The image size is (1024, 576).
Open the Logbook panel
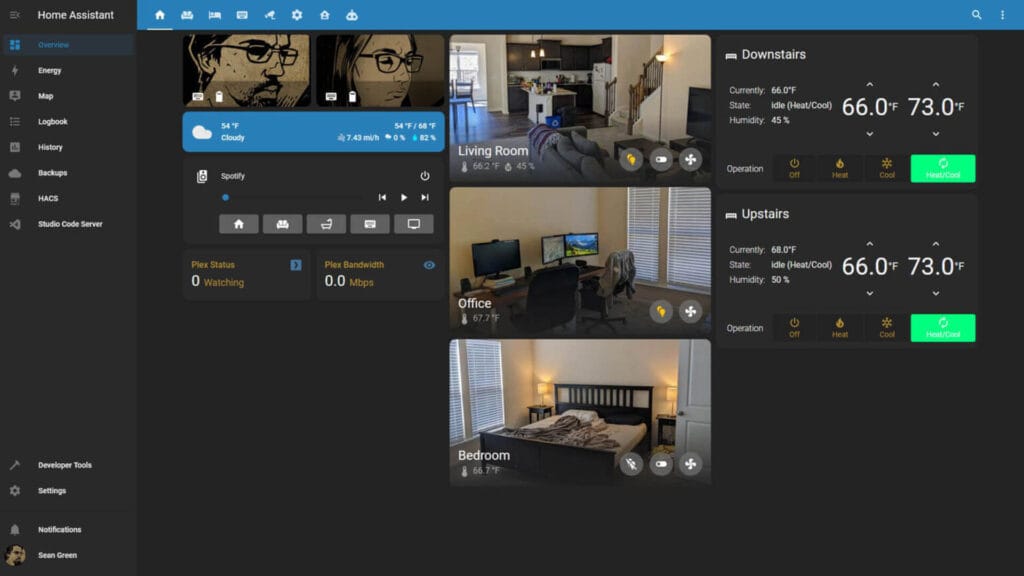68,121
